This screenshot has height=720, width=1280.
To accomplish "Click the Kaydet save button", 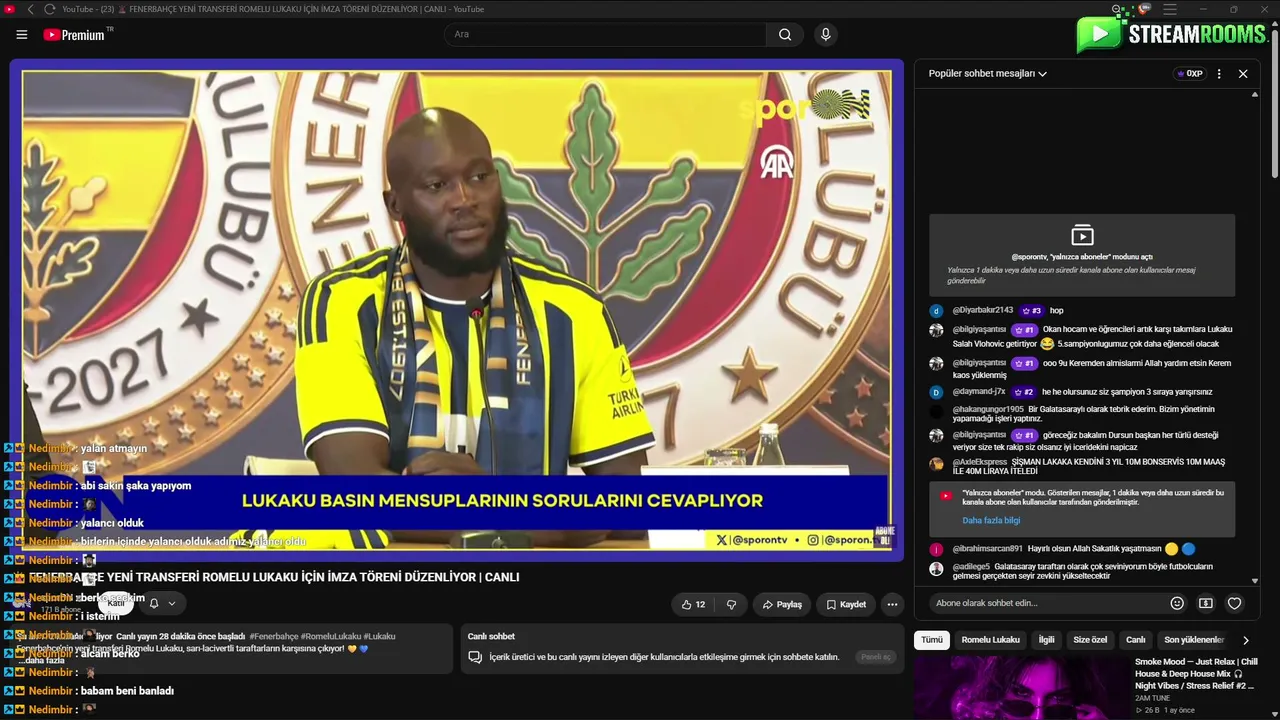I will 845,604.
